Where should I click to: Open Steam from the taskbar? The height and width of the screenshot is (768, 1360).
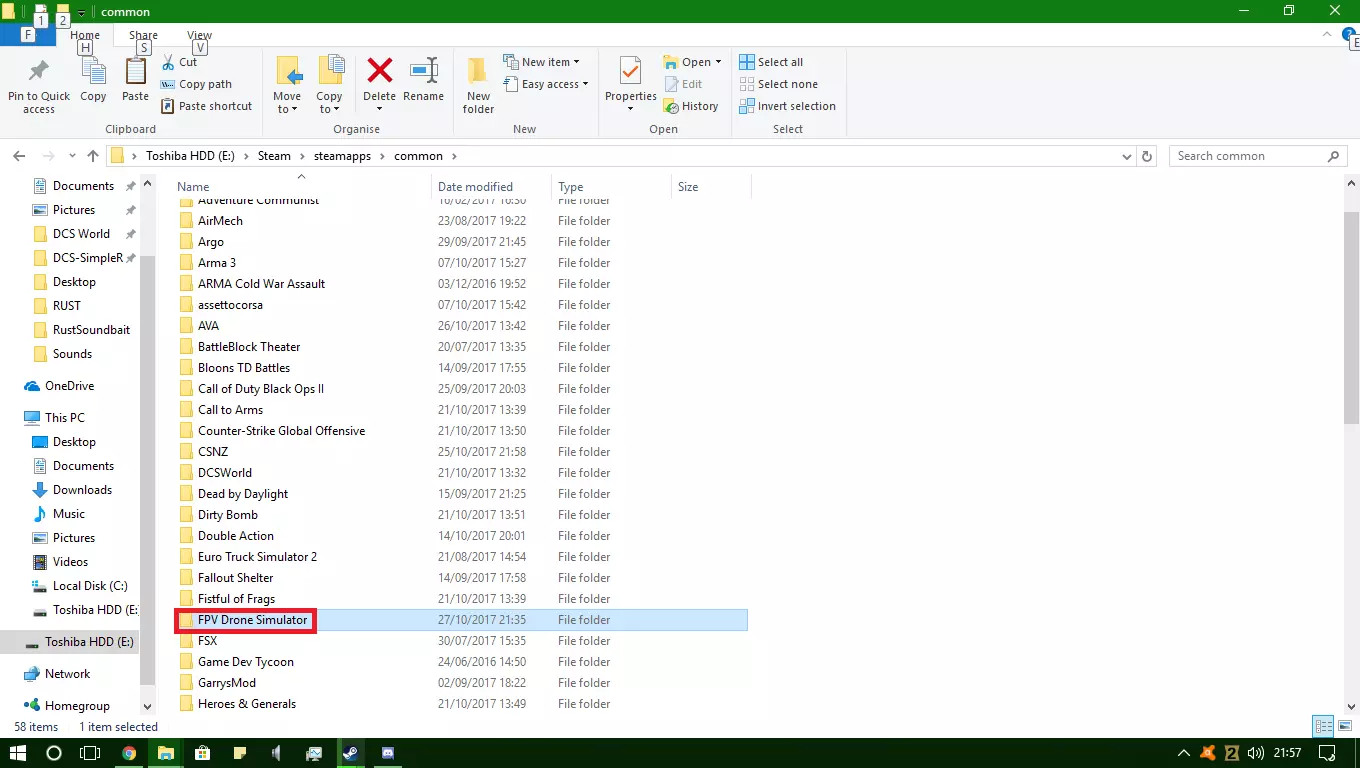(x=350, y=753)
